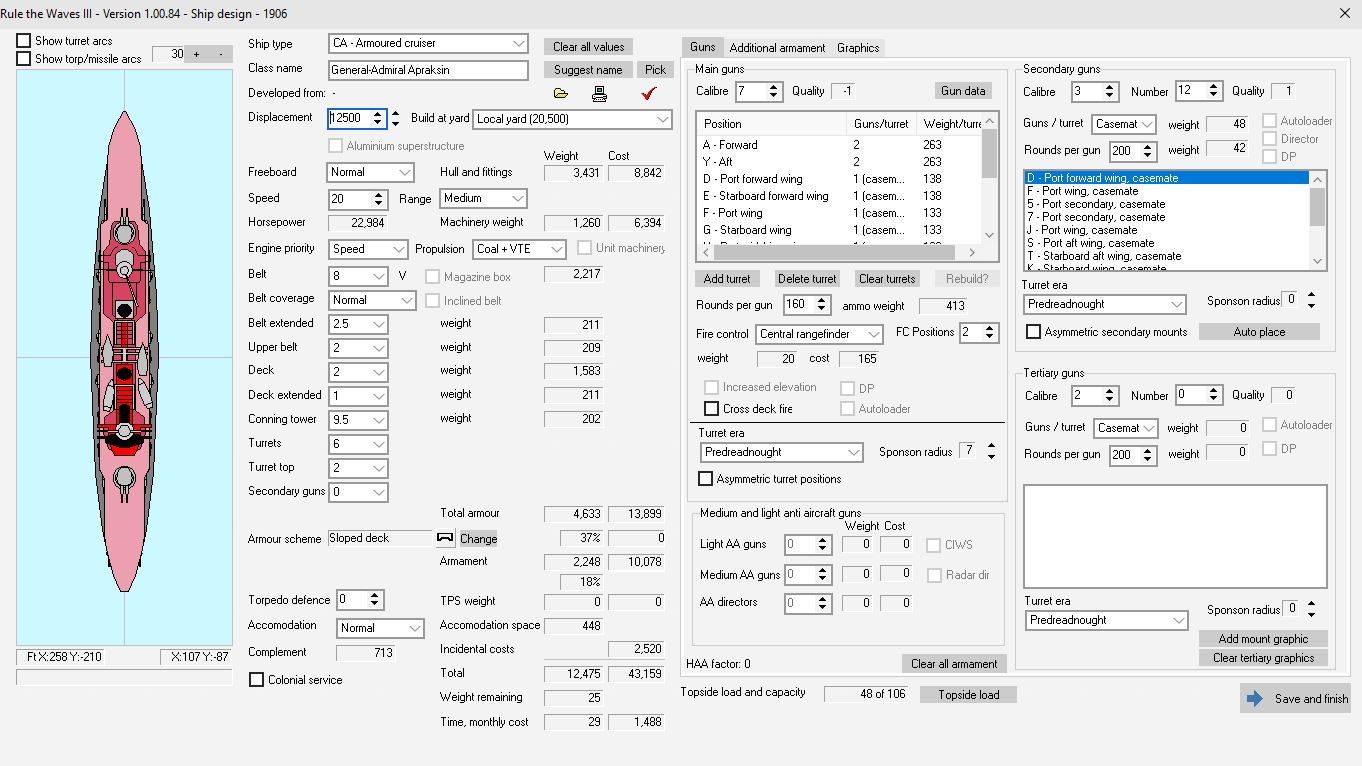Click Add mount graphic button
The image size is (1362, 766).
pyautogui.click(x=1263, y=639)
